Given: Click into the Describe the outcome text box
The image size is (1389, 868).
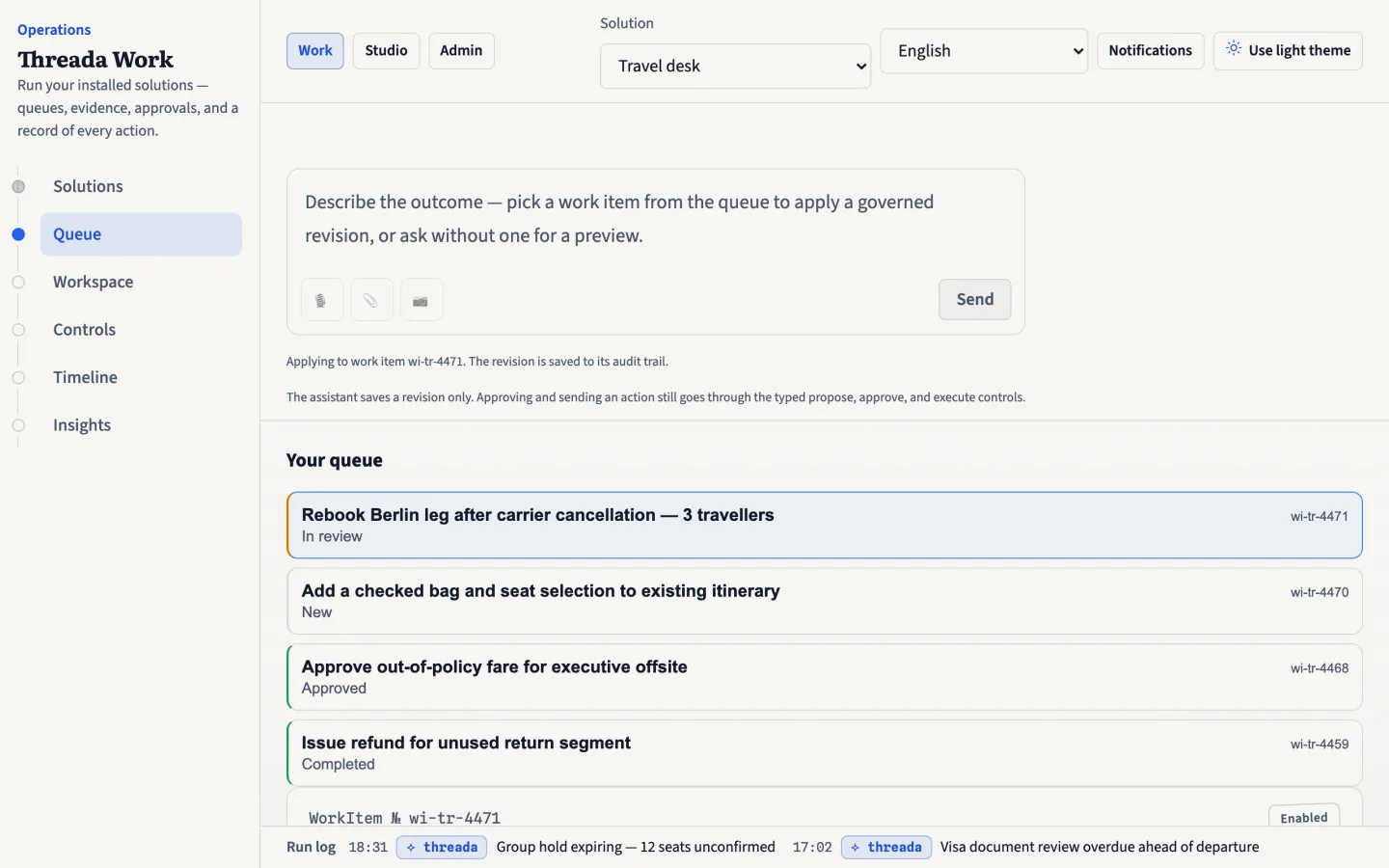Looking at the screenshot, I should (x=656, y=219).
